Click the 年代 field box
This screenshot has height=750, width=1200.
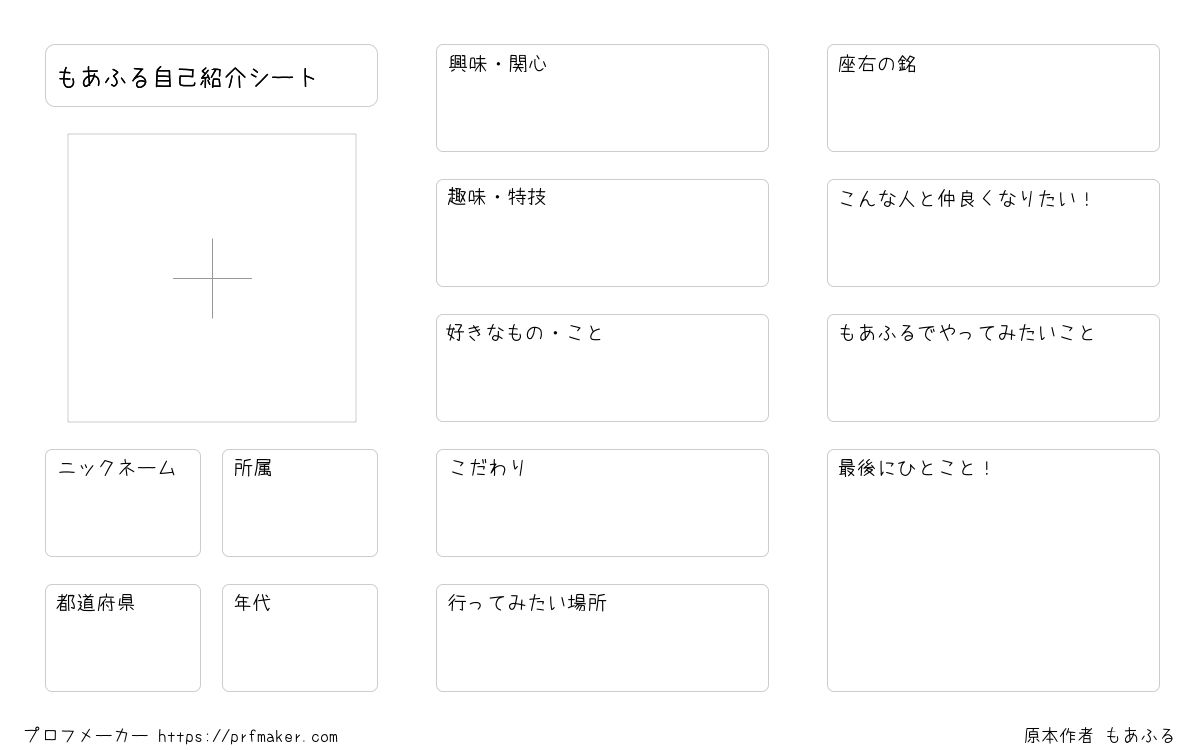click(x=300, y=638)
